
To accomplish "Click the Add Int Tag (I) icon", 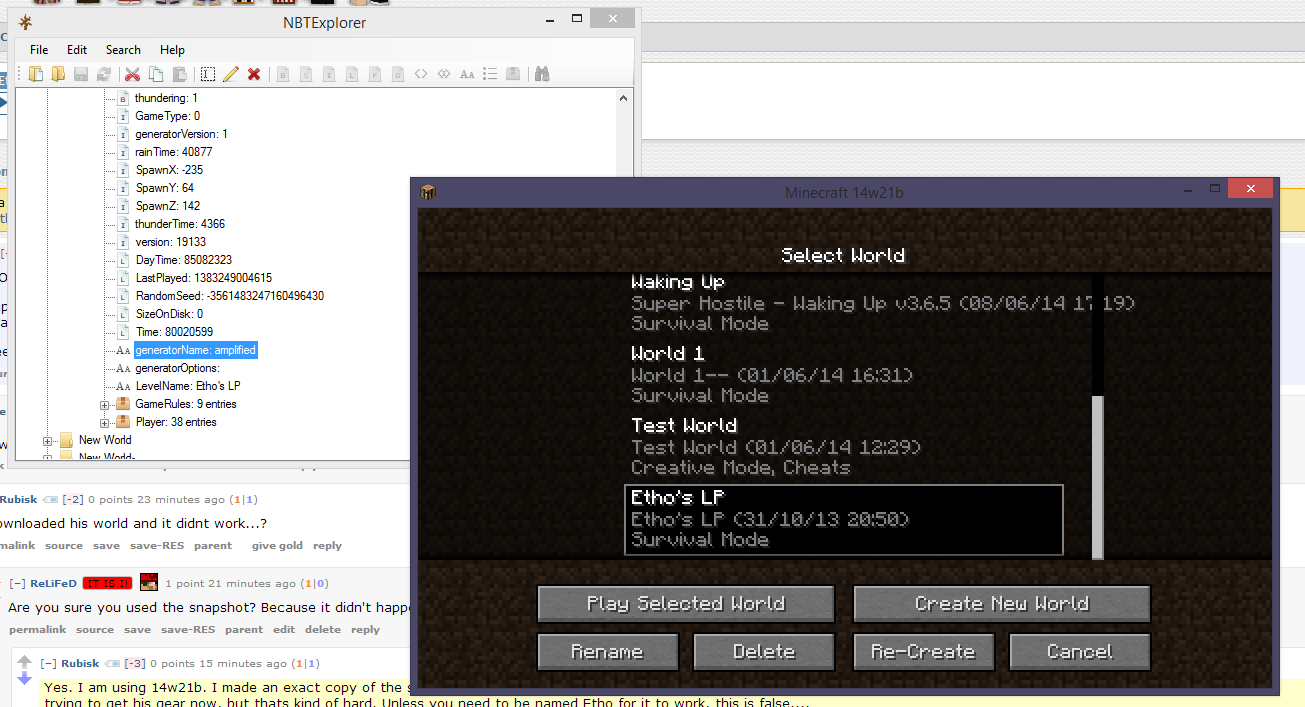I will (x=329, y=74).
